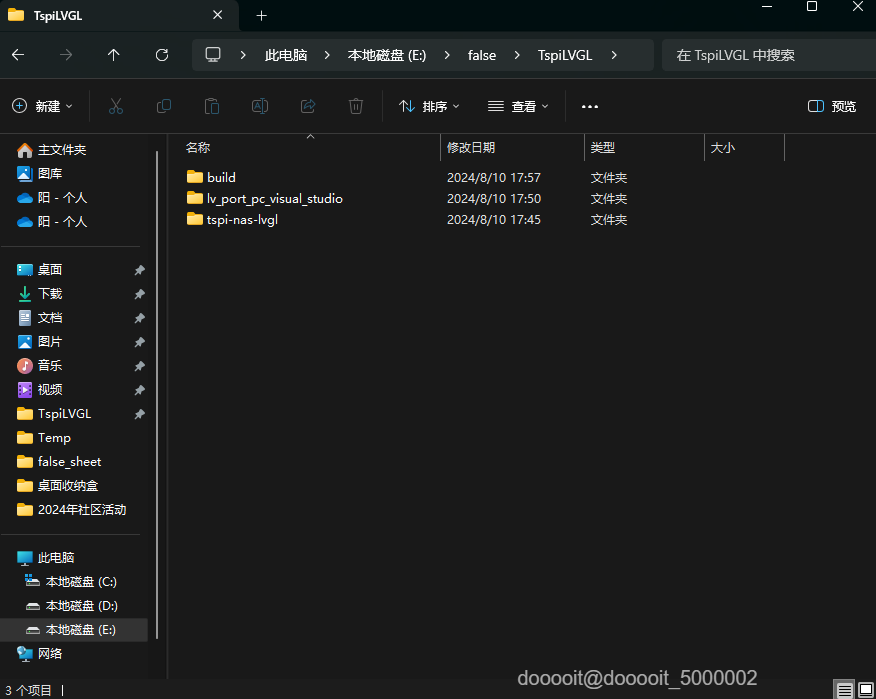Click the Copy icon in toolbar
The image size is (876, 699).
pyautogui.click(x=163, y=106)
